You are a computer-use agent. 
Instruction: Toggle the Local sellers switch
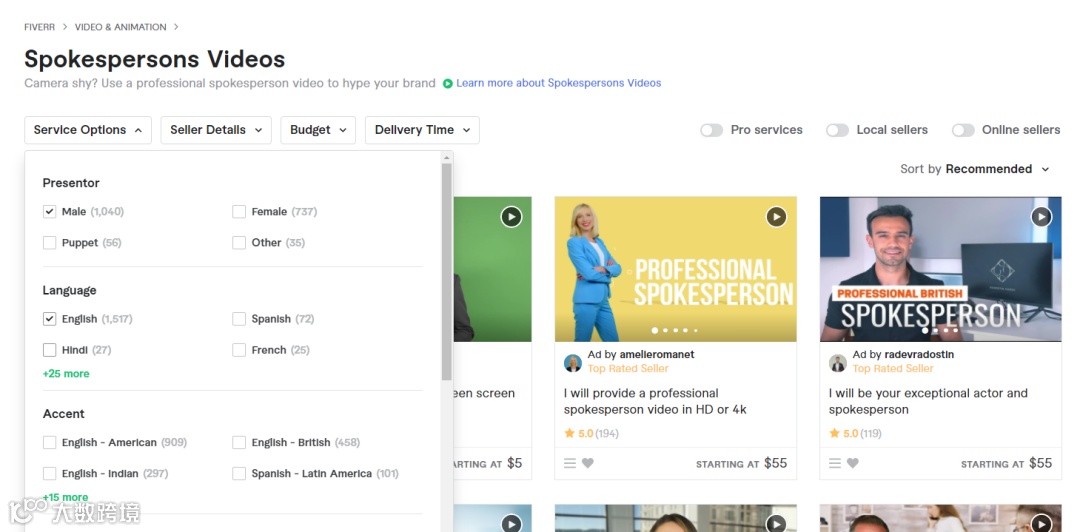[838, 130]
